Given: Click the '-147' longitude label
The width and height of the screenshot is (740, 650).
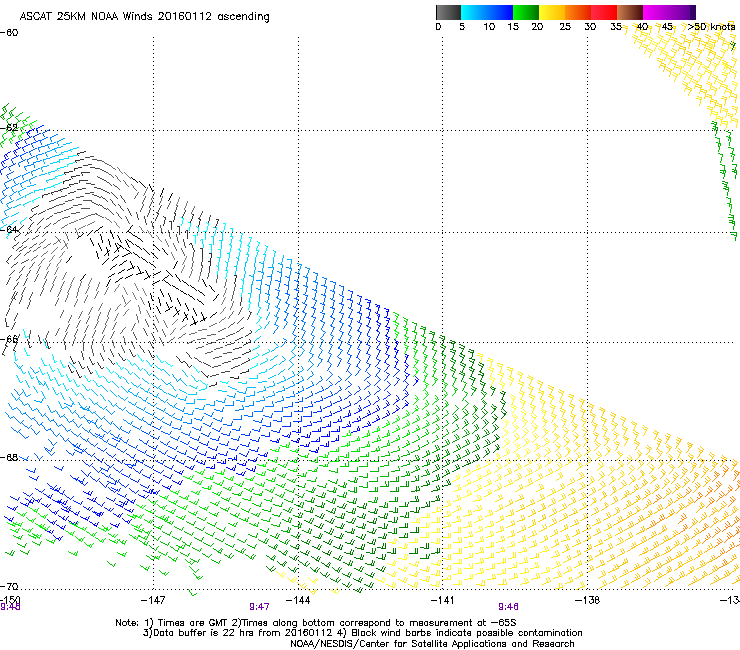Looking at the screenshot, I should pos(153,600).
